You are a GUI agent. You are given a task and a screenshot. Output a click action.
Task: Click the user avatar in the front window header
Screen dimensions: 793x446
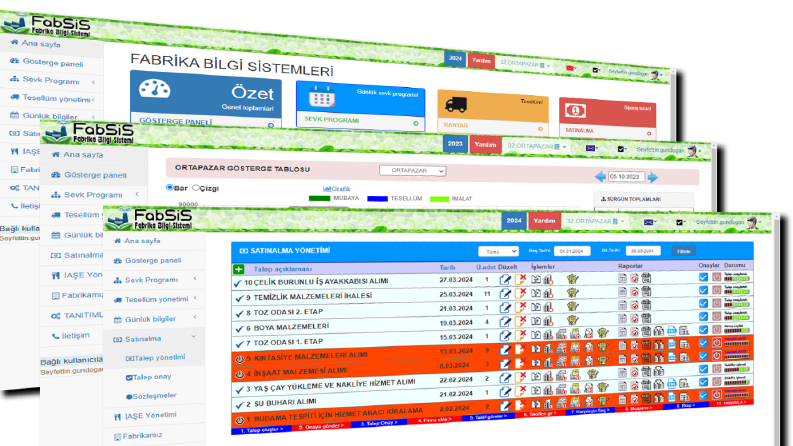tap(752, 222)
